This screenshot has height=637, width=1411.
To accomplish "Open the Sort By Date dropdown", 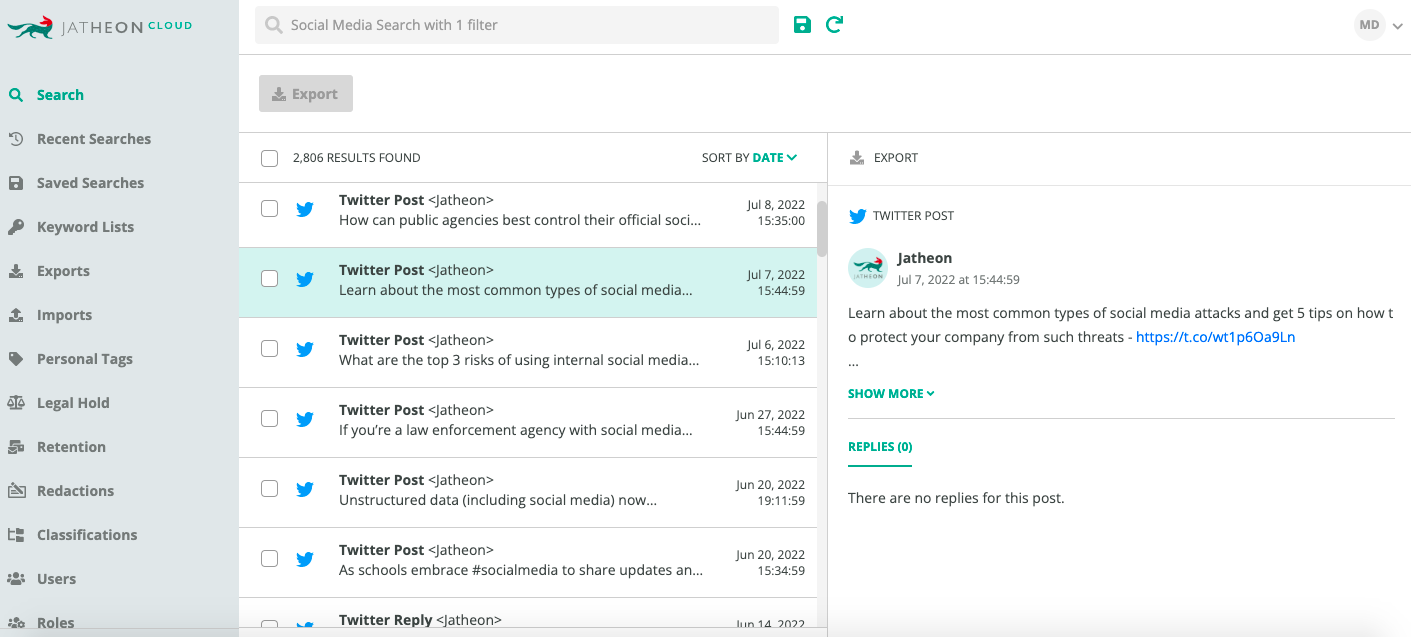I will pyautogui.click(x=749, y=158).
